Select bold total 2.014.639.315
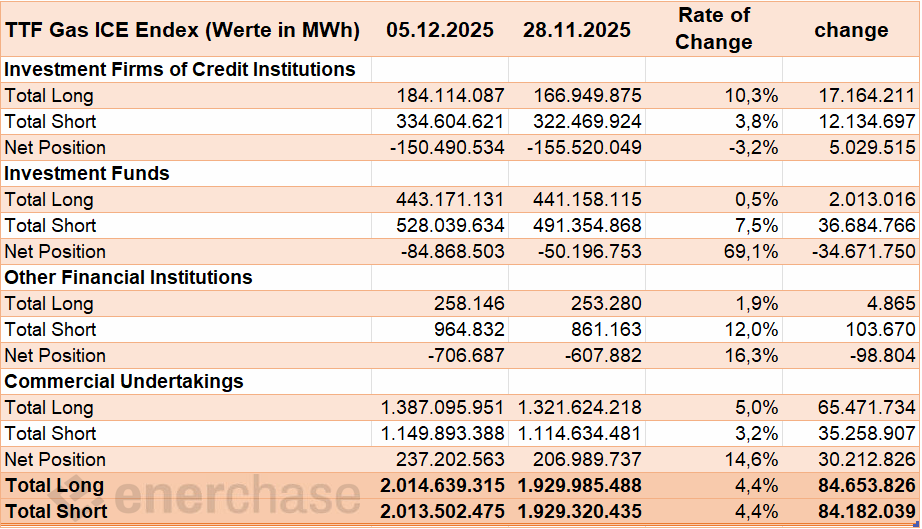Screen dimensions: 922x529 [x=440, y=486]
